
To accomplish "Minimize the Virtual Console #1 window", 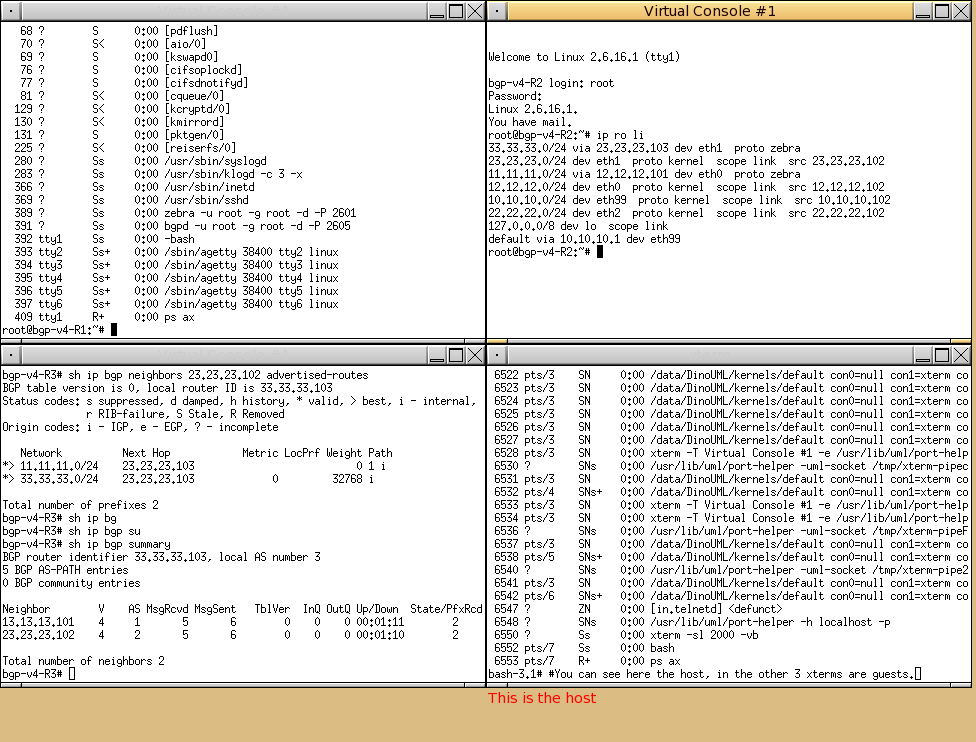I will pos(923,11).
